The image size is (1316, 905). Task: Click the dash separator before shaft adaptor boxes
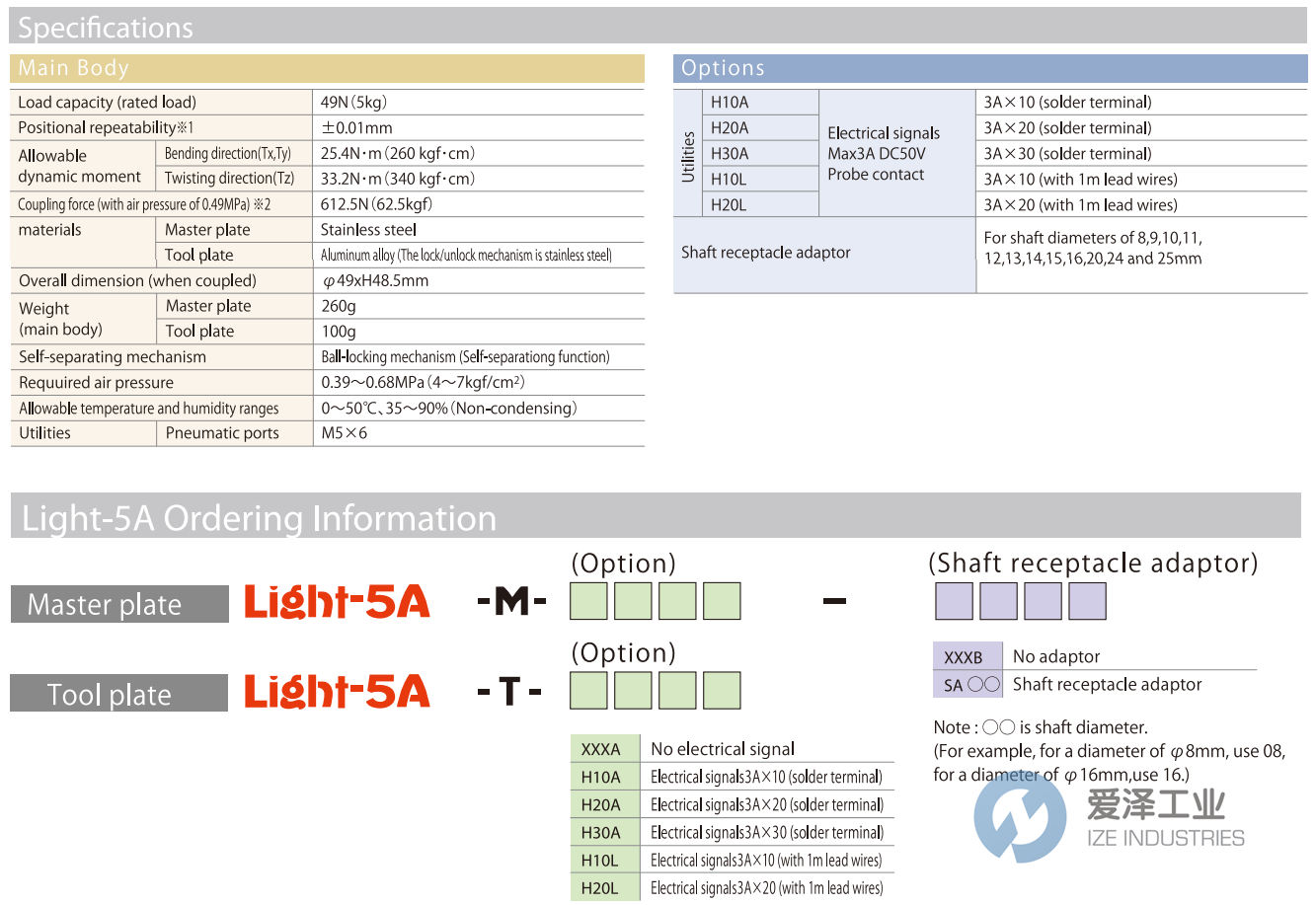[x=835, y=601]
